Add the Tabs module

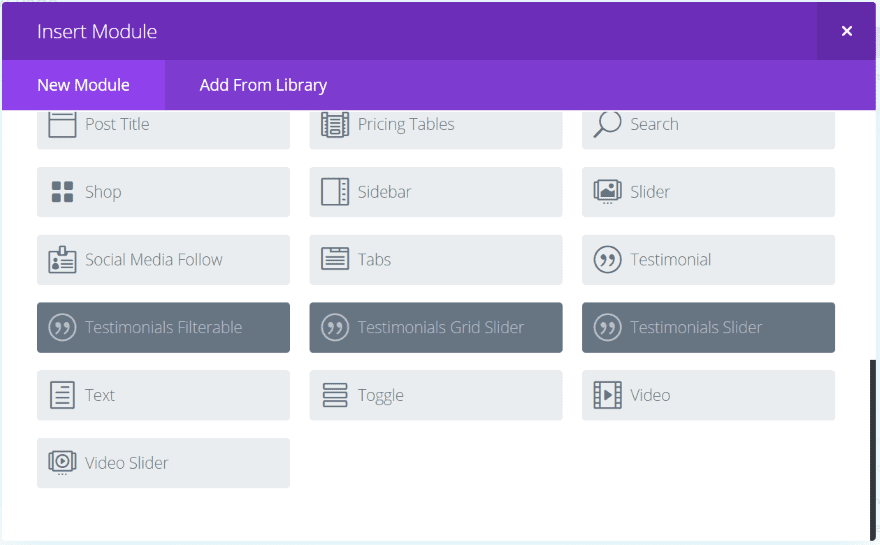coord(435,260)
